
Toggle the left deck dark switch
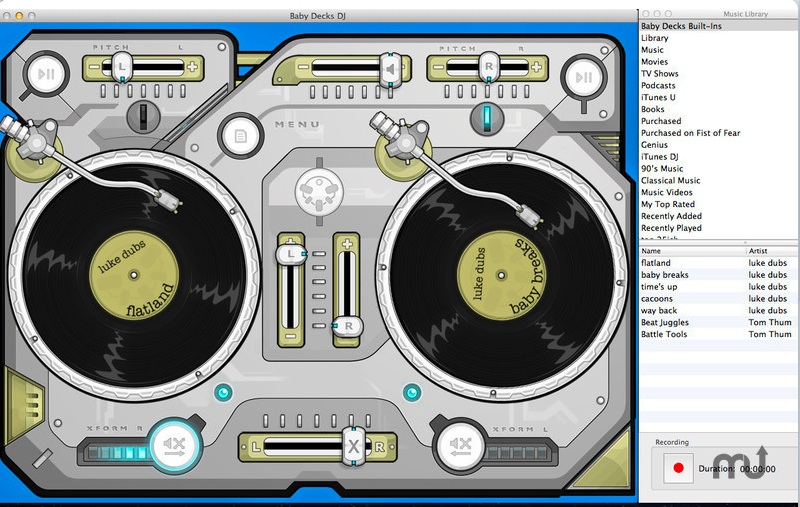(143, 117)
